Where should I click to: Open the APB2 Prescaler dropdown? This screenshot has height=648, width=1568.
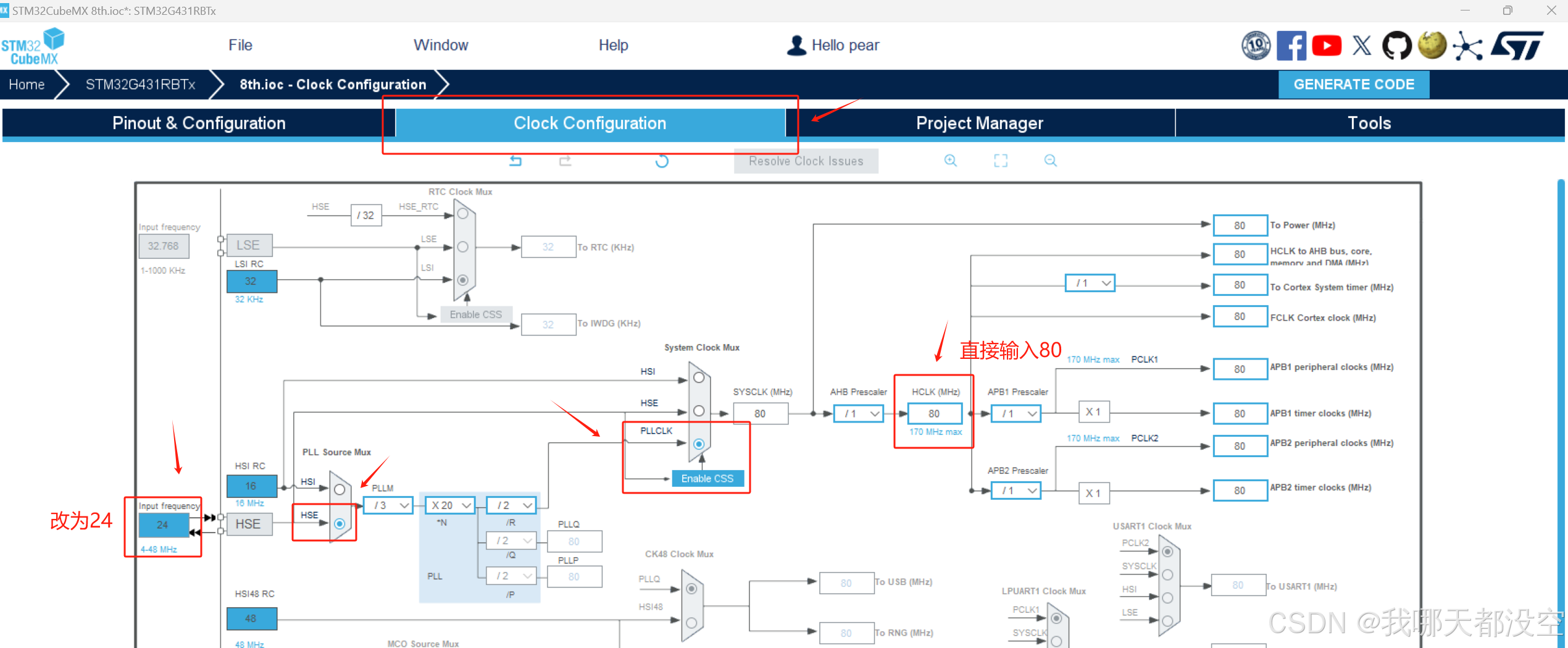pos(1016,490)
